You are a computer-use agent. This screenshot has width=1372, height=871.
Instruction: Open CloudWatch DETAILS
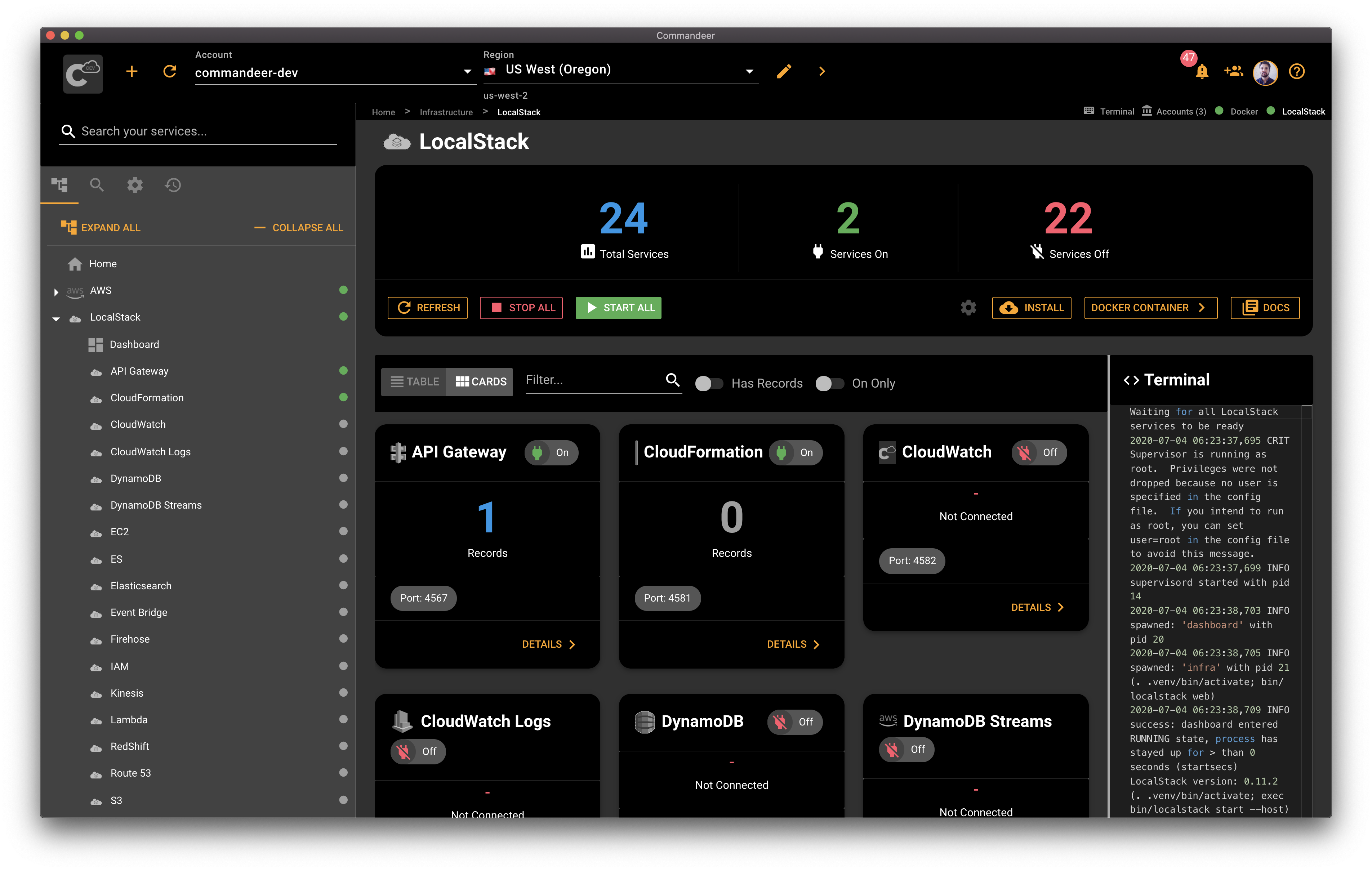[x=1038, y=607]
